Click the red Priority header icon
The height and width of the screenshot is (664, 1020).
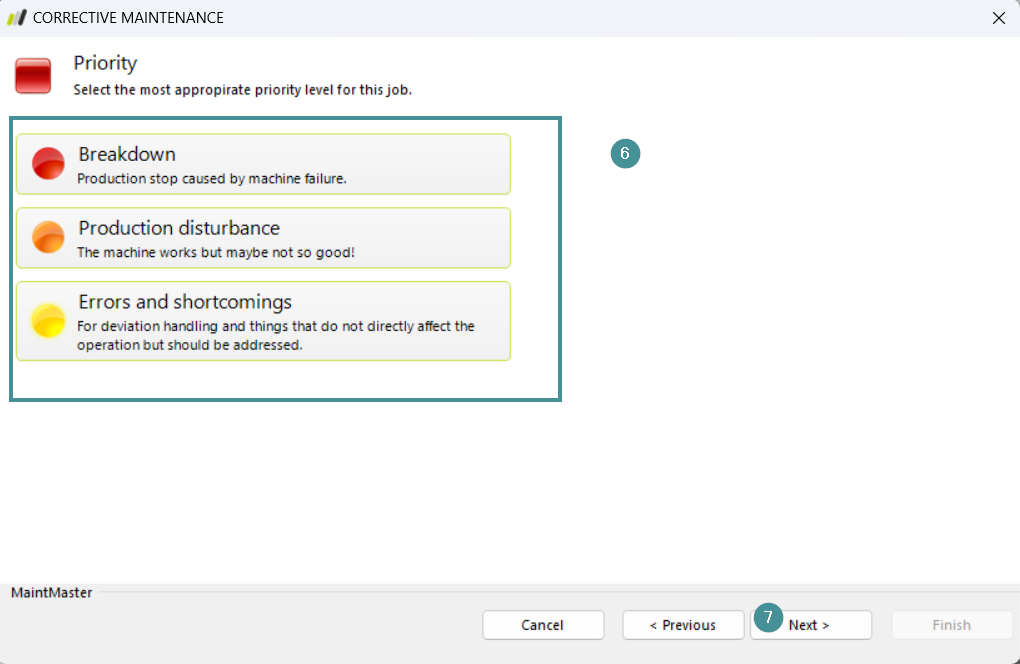[x=33, y=76]
